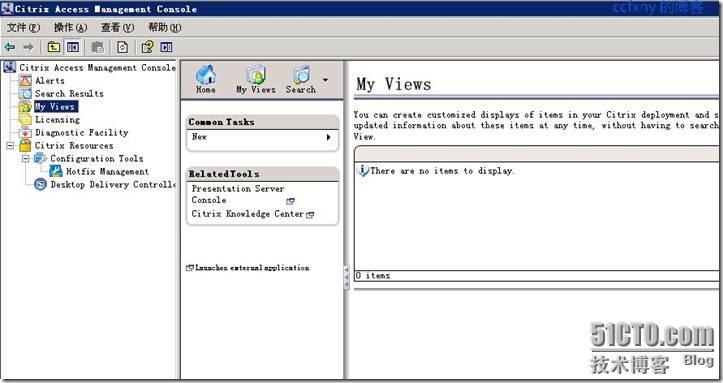Click the Help question mark toolbar icon
This screenshot has height=383, width=723.
coord(148,47)
